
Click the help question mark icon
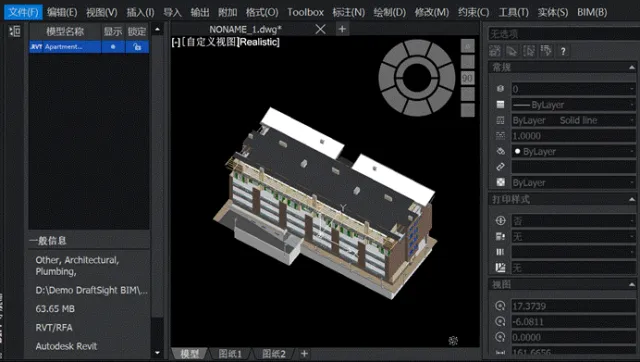click(x=563, y=51)
